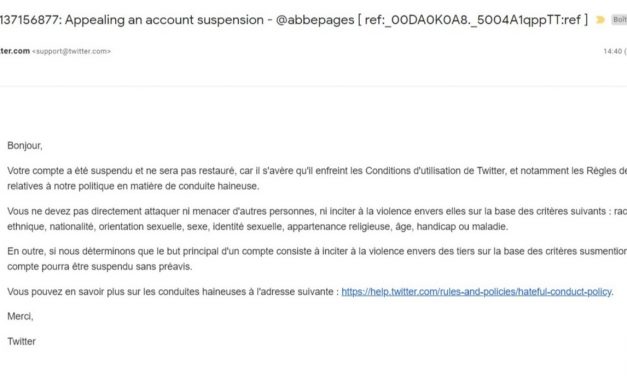Click the @abbepages handle in the subject
Image resolution: width=627 pixels, height=376 pixels.
pyautogui.click(x=315, y=20)
